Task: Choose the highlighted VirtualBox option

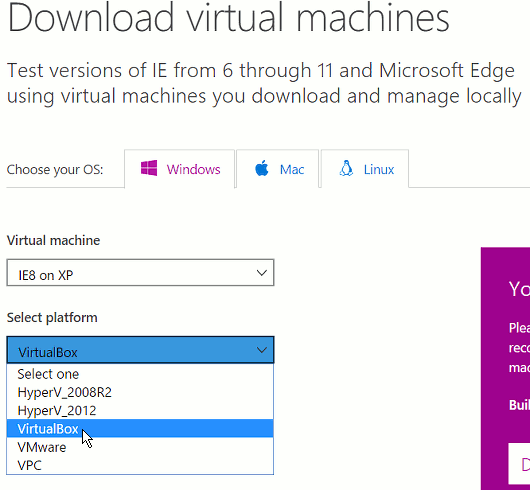Action: (x=140, y=429)
